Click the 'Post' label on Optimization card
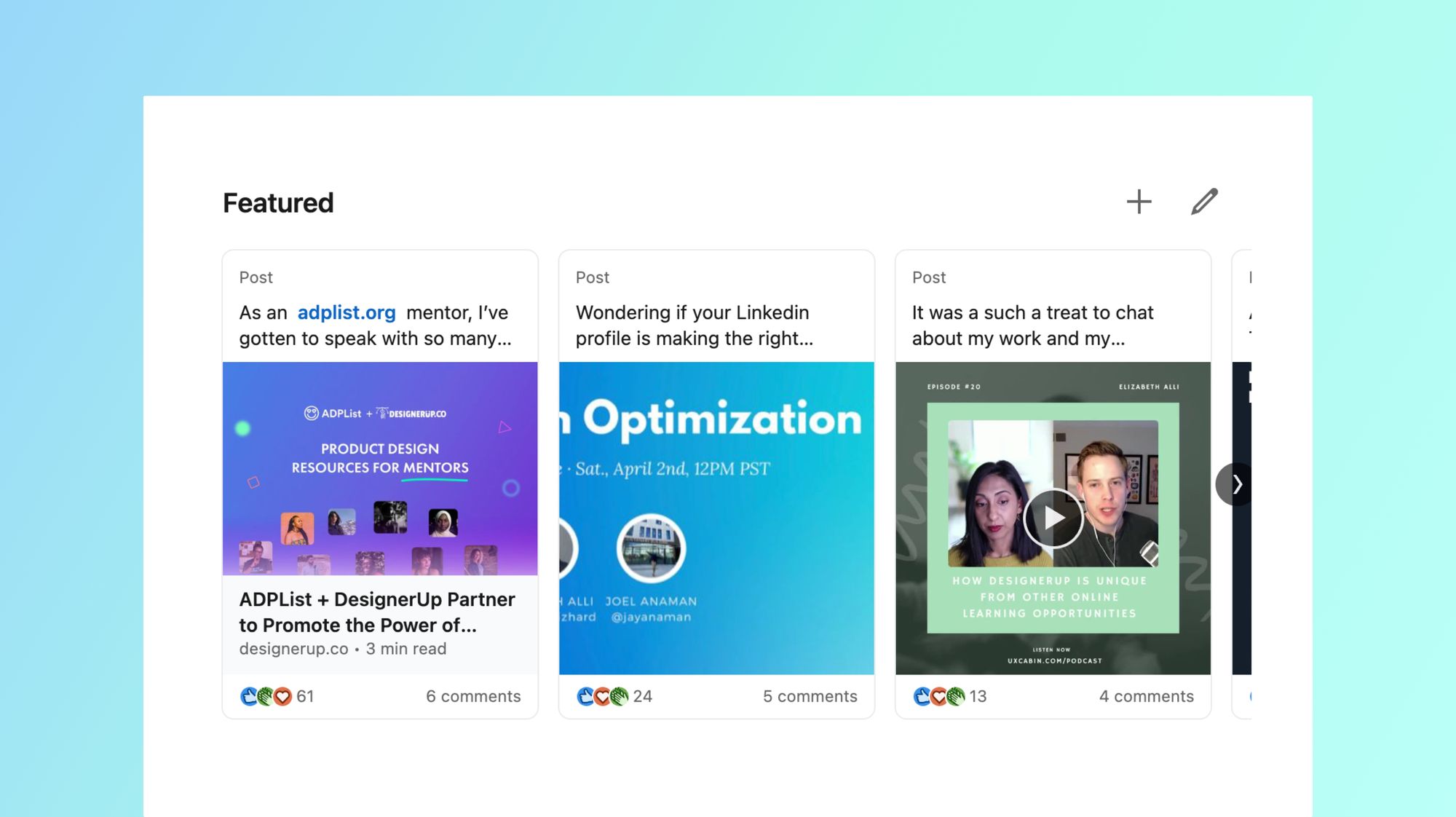 coord(592,277)
